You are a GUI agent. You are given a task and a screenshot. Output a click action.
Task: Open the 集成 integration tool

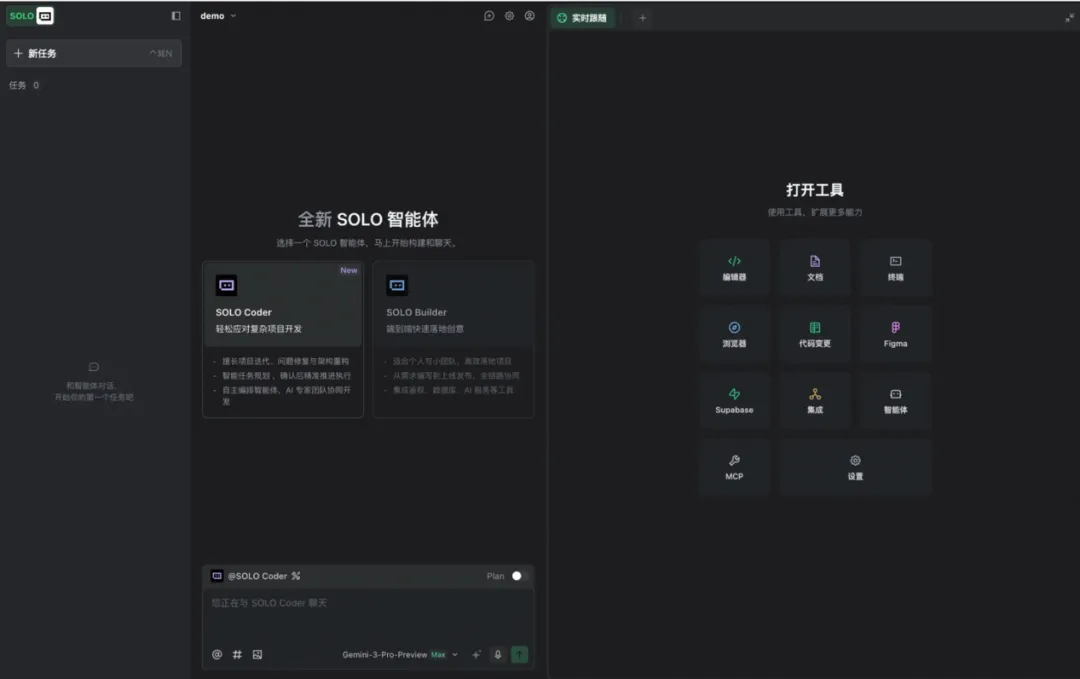pyautogui.click(x=815, y=401)
